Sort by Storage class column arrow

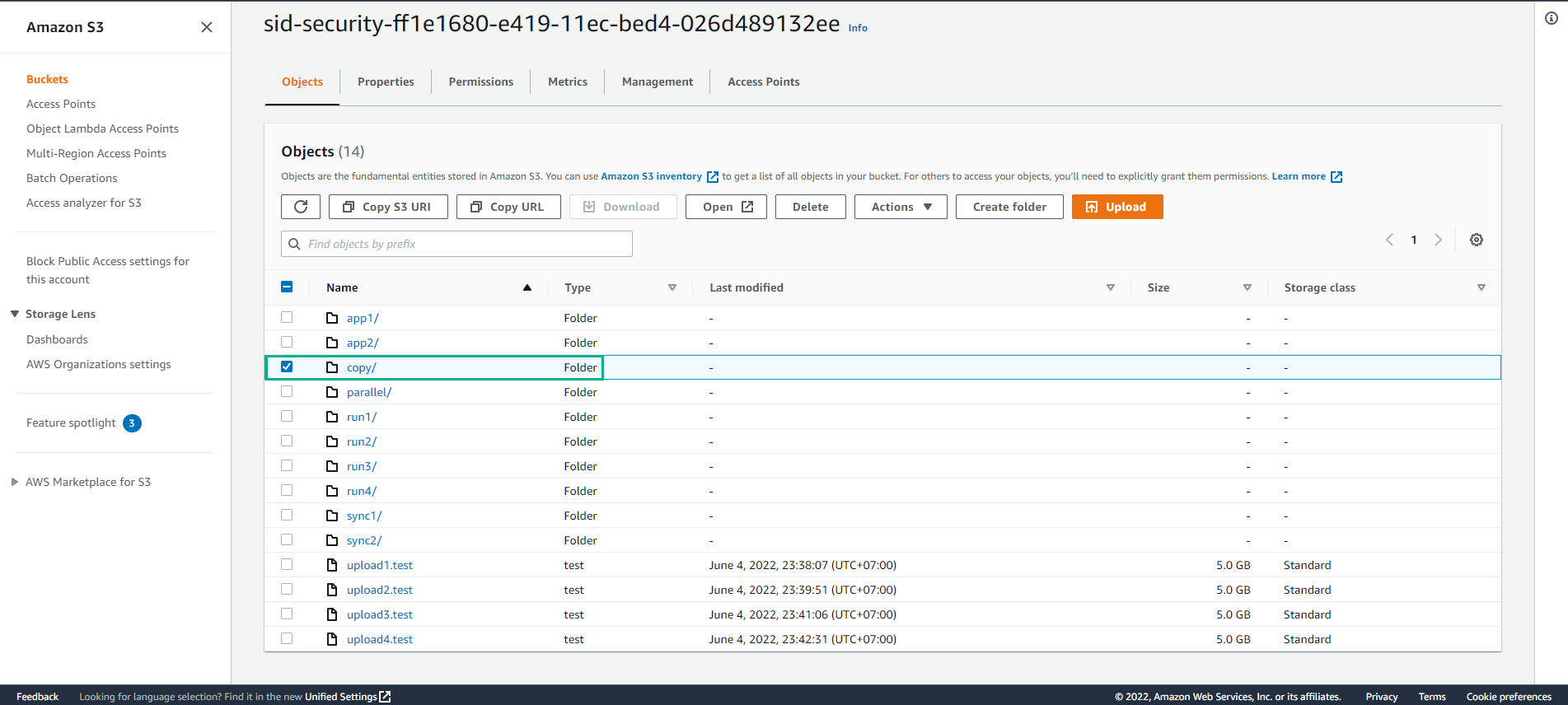(1481, 287)
